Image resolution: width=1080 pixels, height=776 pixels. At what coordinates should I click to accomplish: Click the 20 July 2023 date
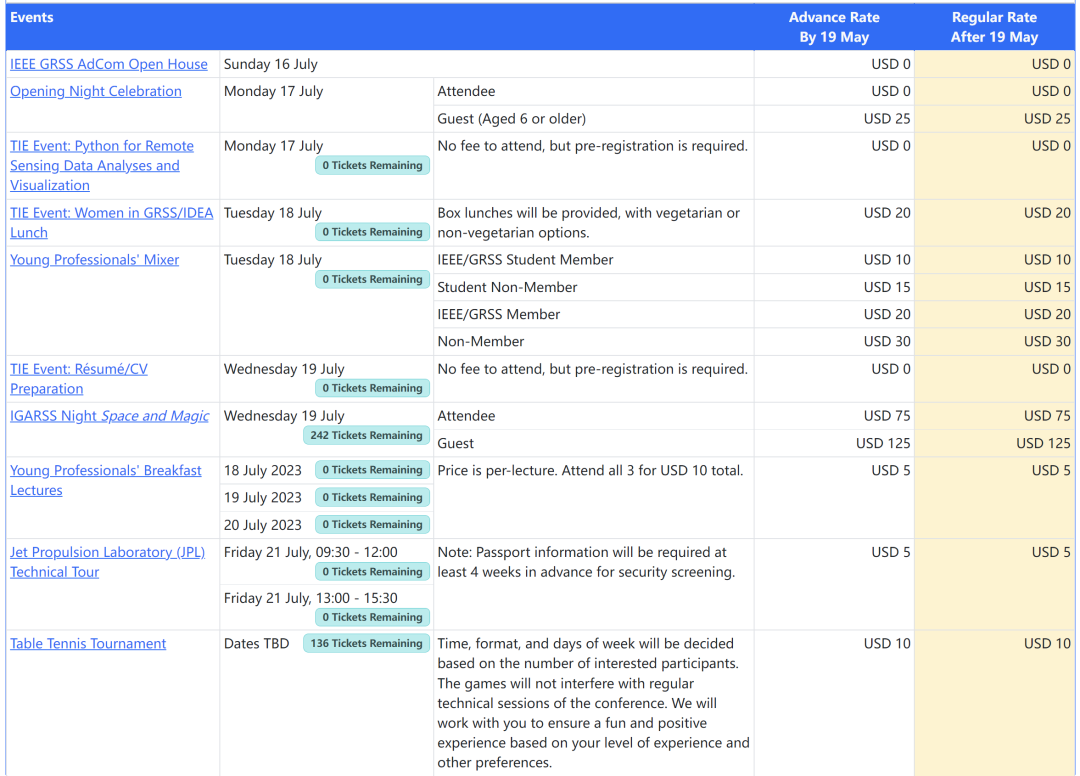[262, 525]
